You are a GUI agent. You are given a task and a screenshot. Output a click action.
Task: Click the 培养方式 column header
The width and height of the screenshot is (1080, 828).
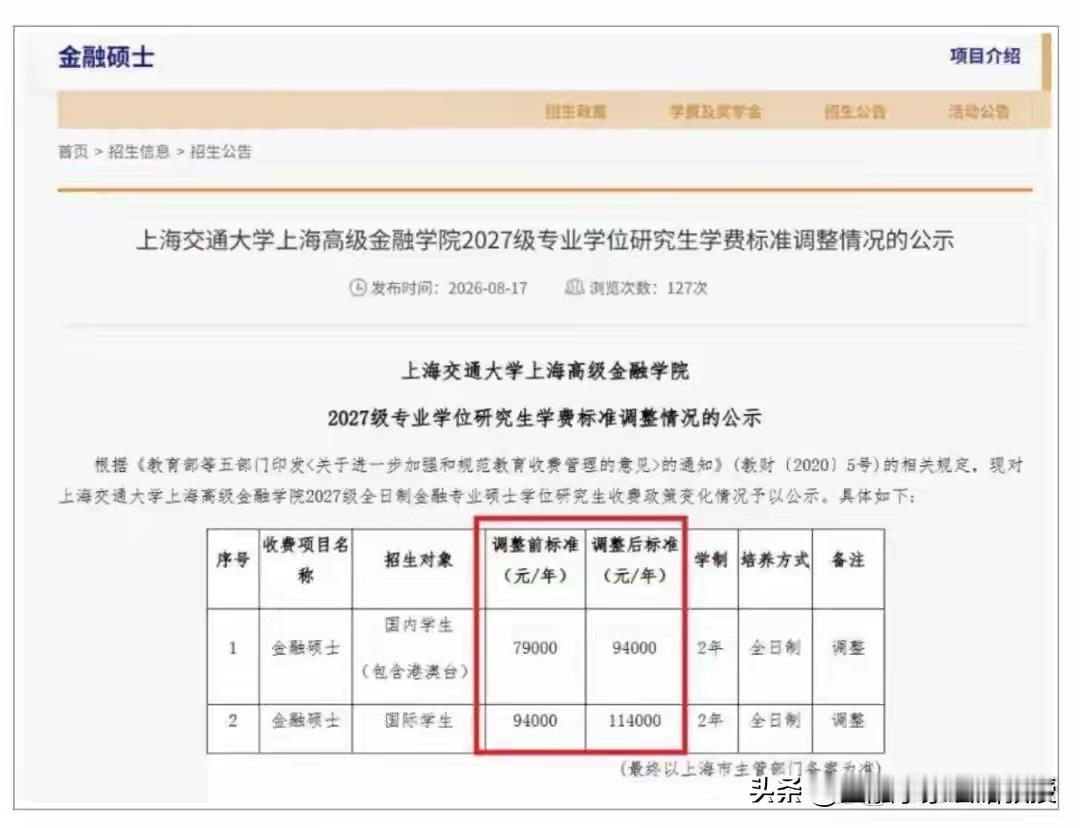coord(775,560)
